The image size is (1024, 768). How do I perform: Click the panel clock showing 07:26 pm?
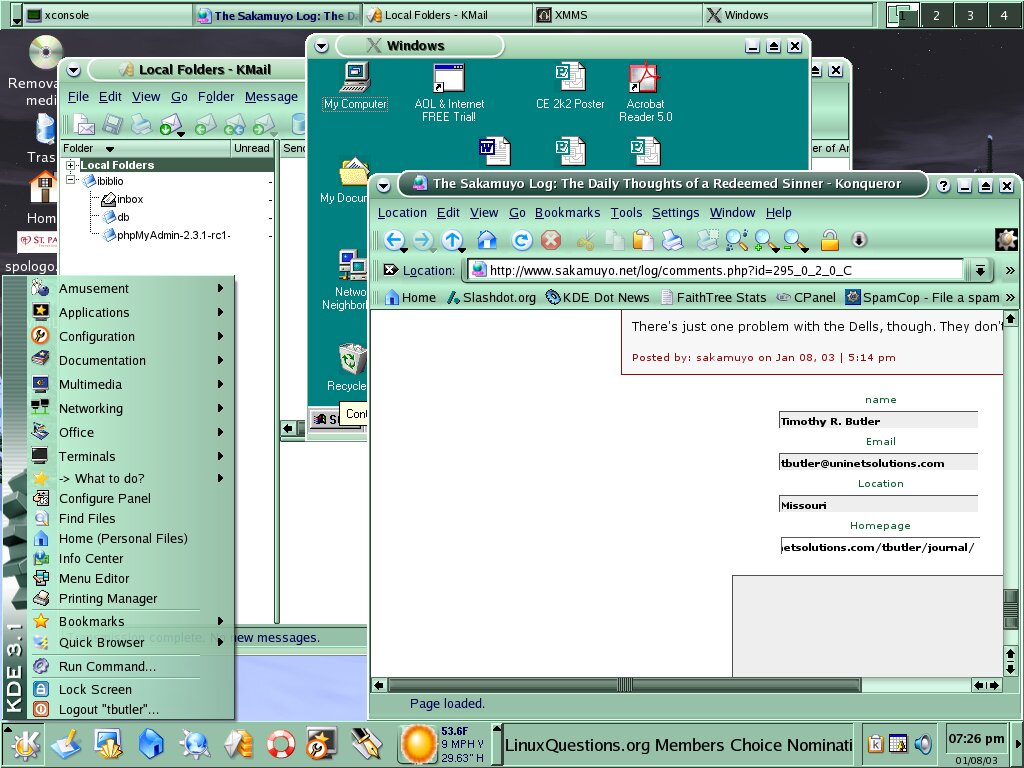point(976,739)
